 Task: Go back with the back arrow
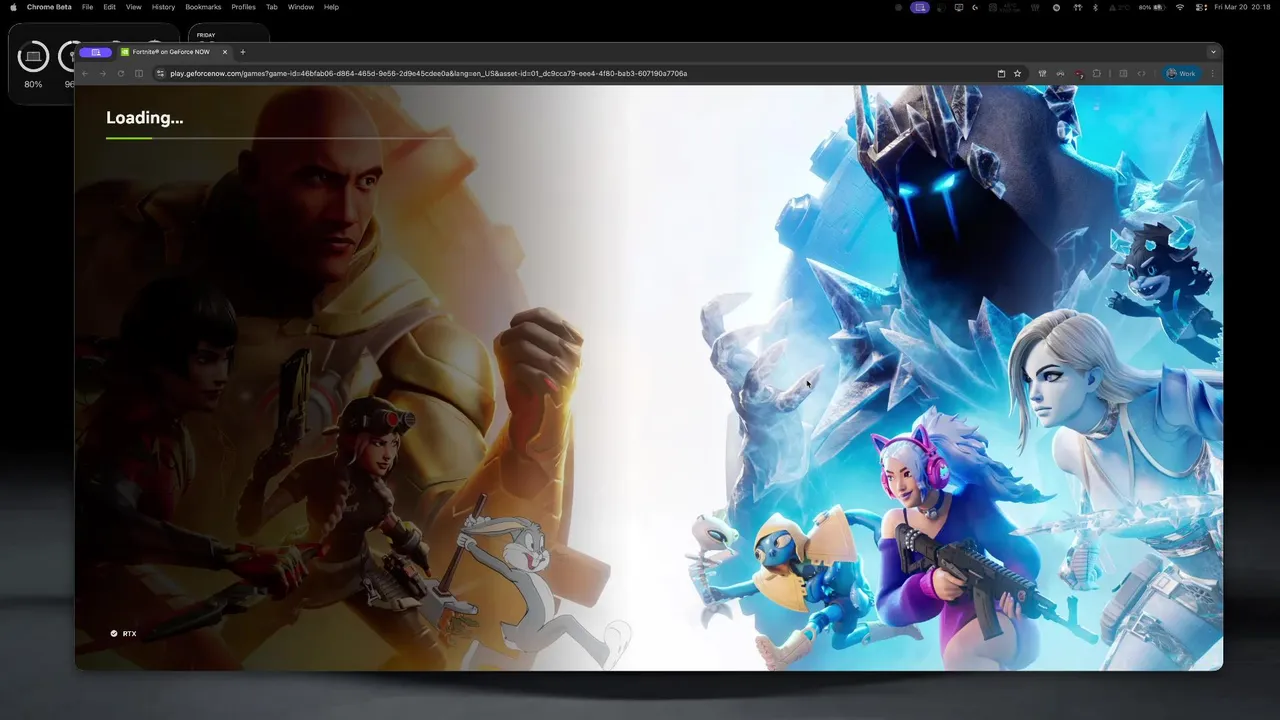click(85, 73)
